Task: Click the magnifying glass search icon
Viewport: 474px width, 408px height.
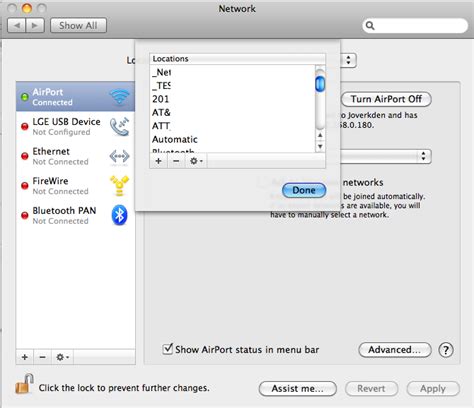Action: pyautogui.click(x=370, y=26)
